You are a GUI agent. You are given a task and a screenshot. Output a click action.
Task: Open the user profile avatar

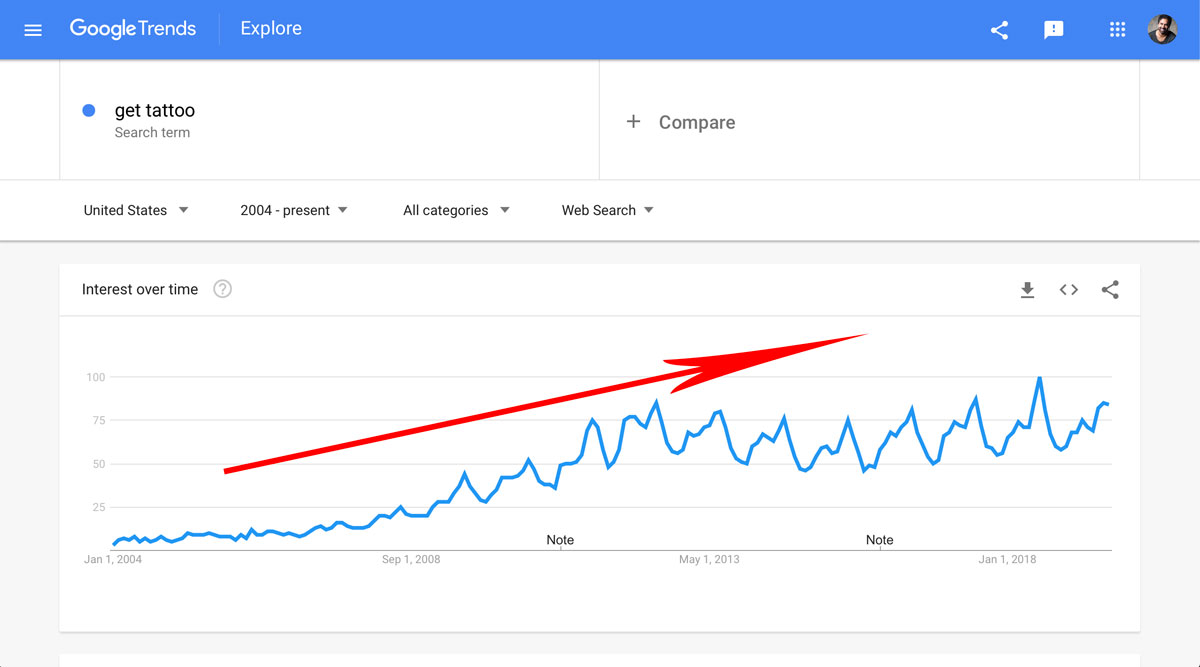coord(1162,29)
